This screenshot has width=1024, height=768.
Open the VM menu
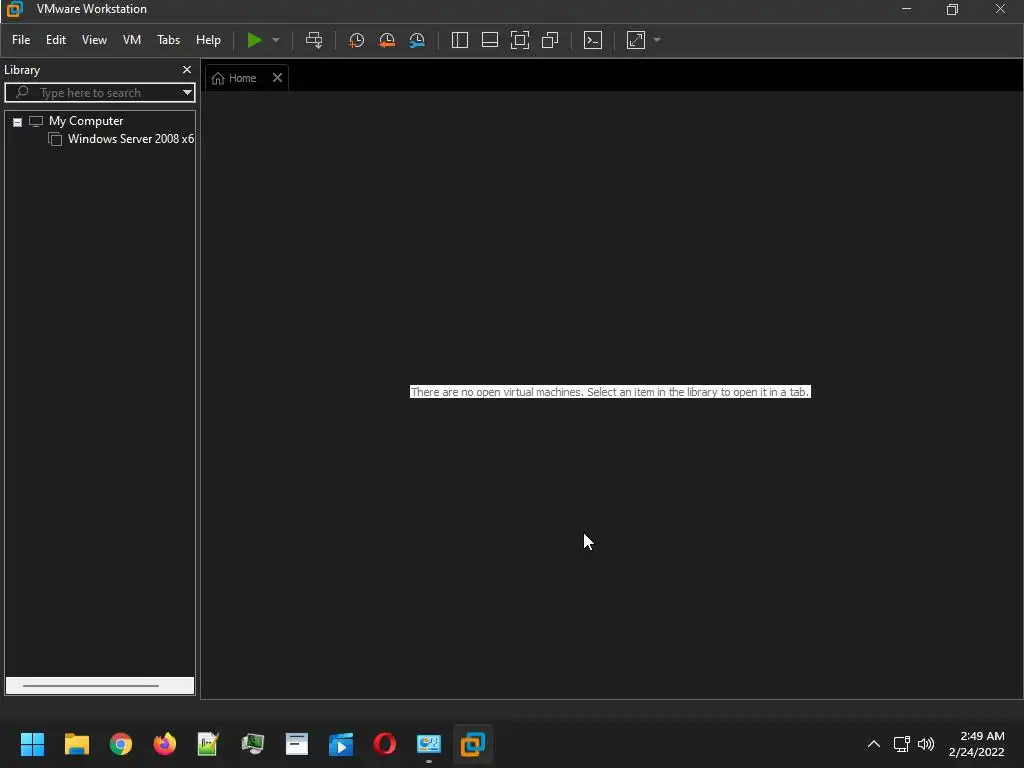(132, 40)
